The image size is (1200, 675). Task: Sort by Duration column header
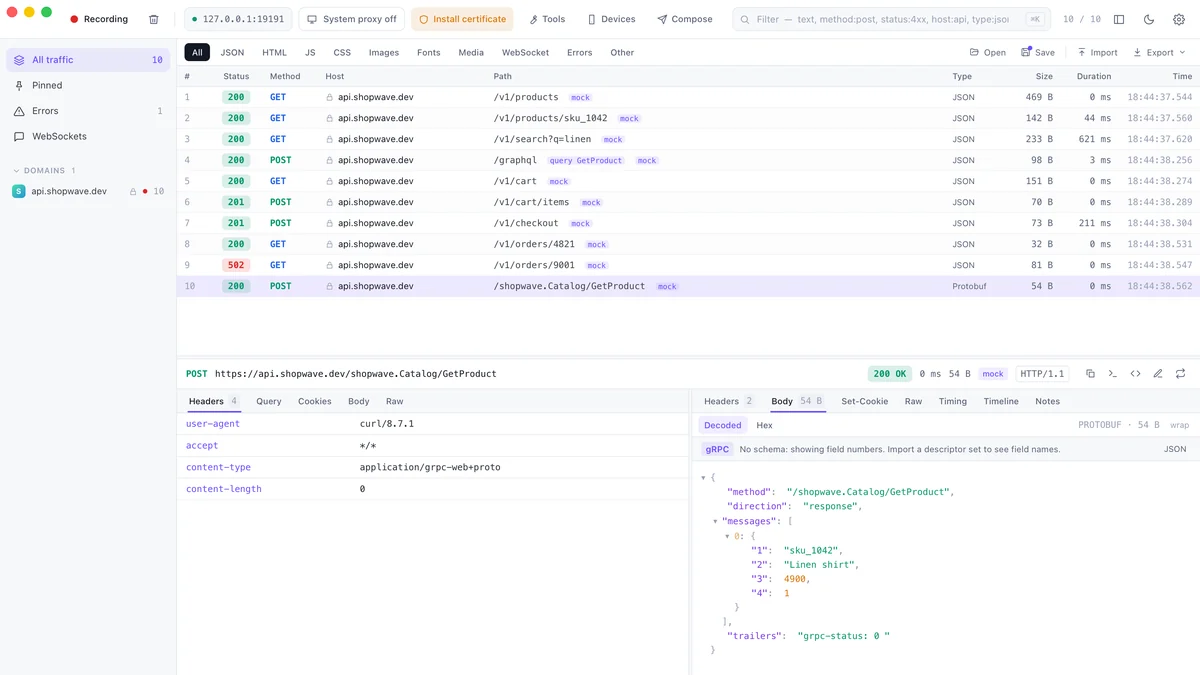pos(1093,76)
